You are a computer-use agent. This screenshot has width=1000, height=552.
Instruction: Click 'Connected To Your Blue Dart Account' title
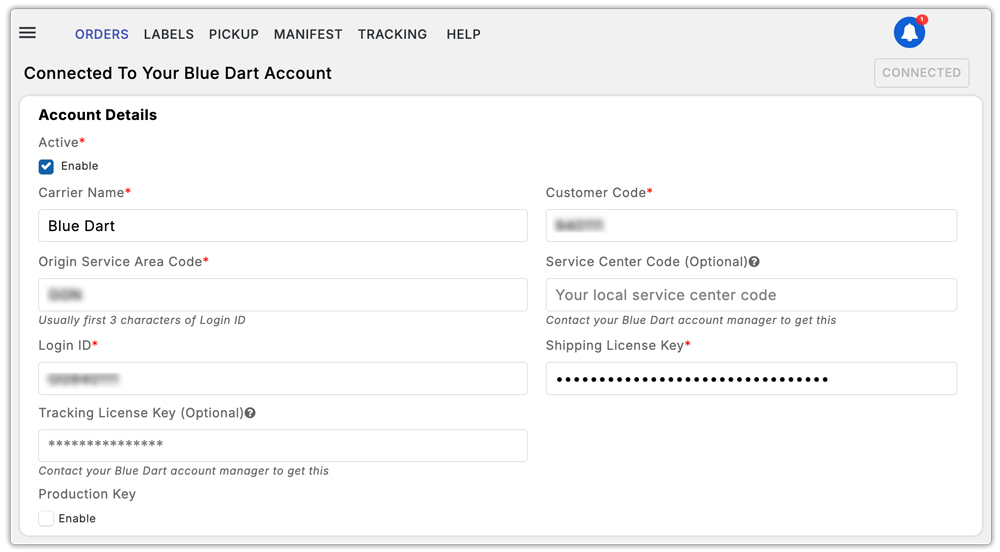(178, 73)
